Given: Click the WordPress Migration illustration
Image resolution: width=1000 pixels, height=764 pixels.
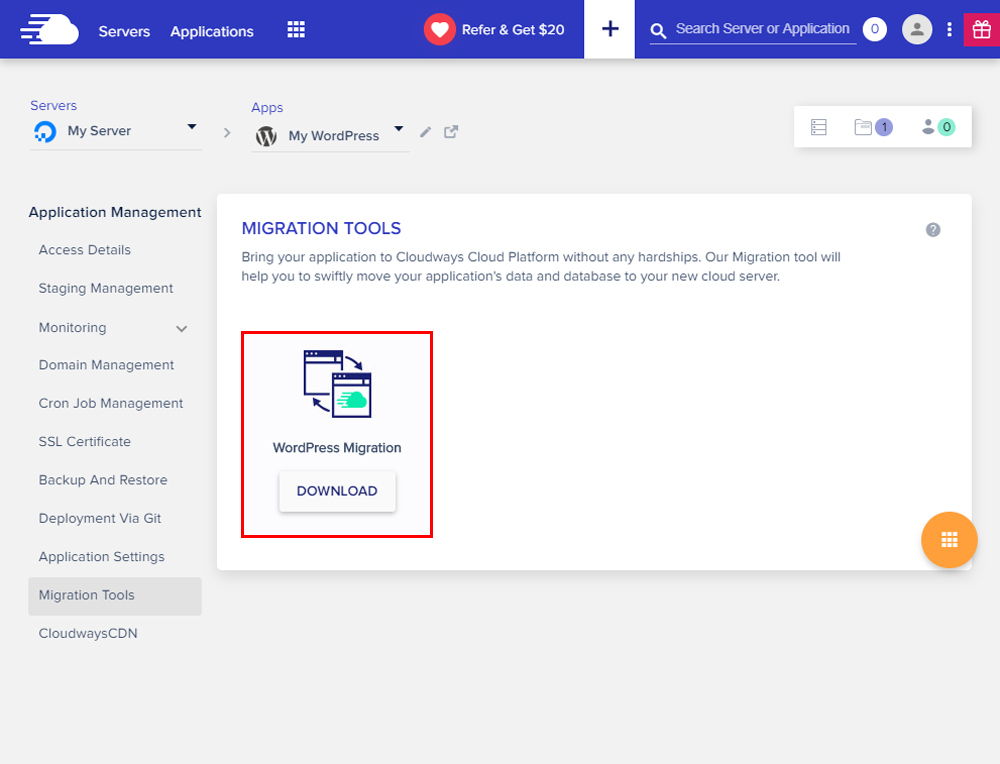Looking at the screenshot, I should tap(337, 383).
